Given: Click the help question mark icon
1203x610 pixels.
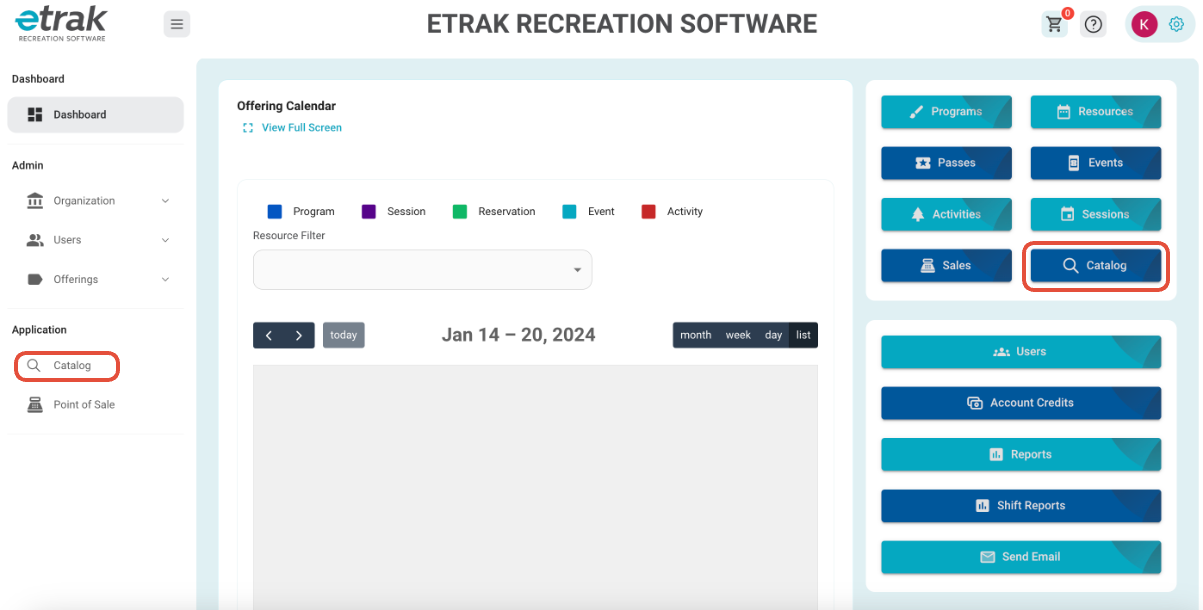Looking at the screenshot, I should [1094, 24].
